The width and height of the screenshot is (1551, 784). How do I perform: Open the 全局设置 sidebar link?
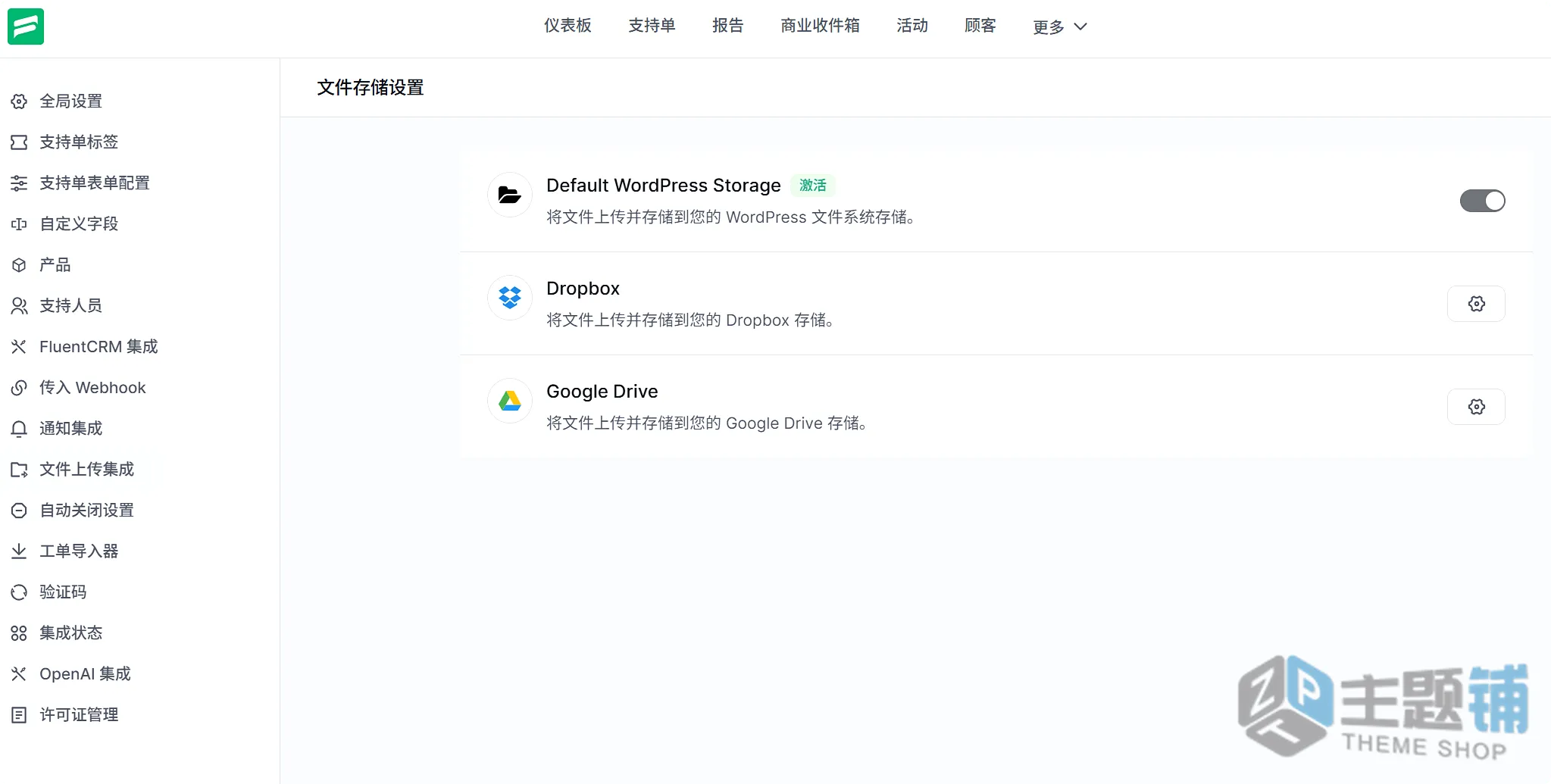71,102
